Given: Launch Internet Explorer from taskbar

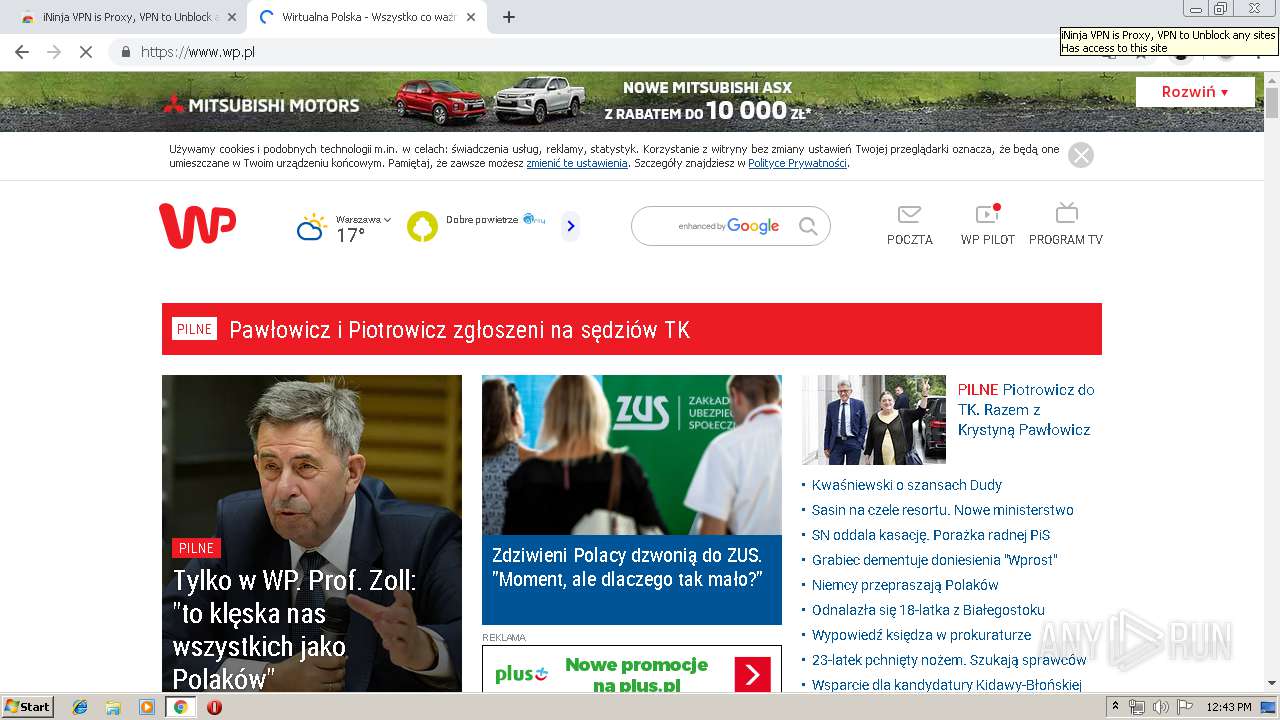Looking at the screenshot, I should 80,707.
